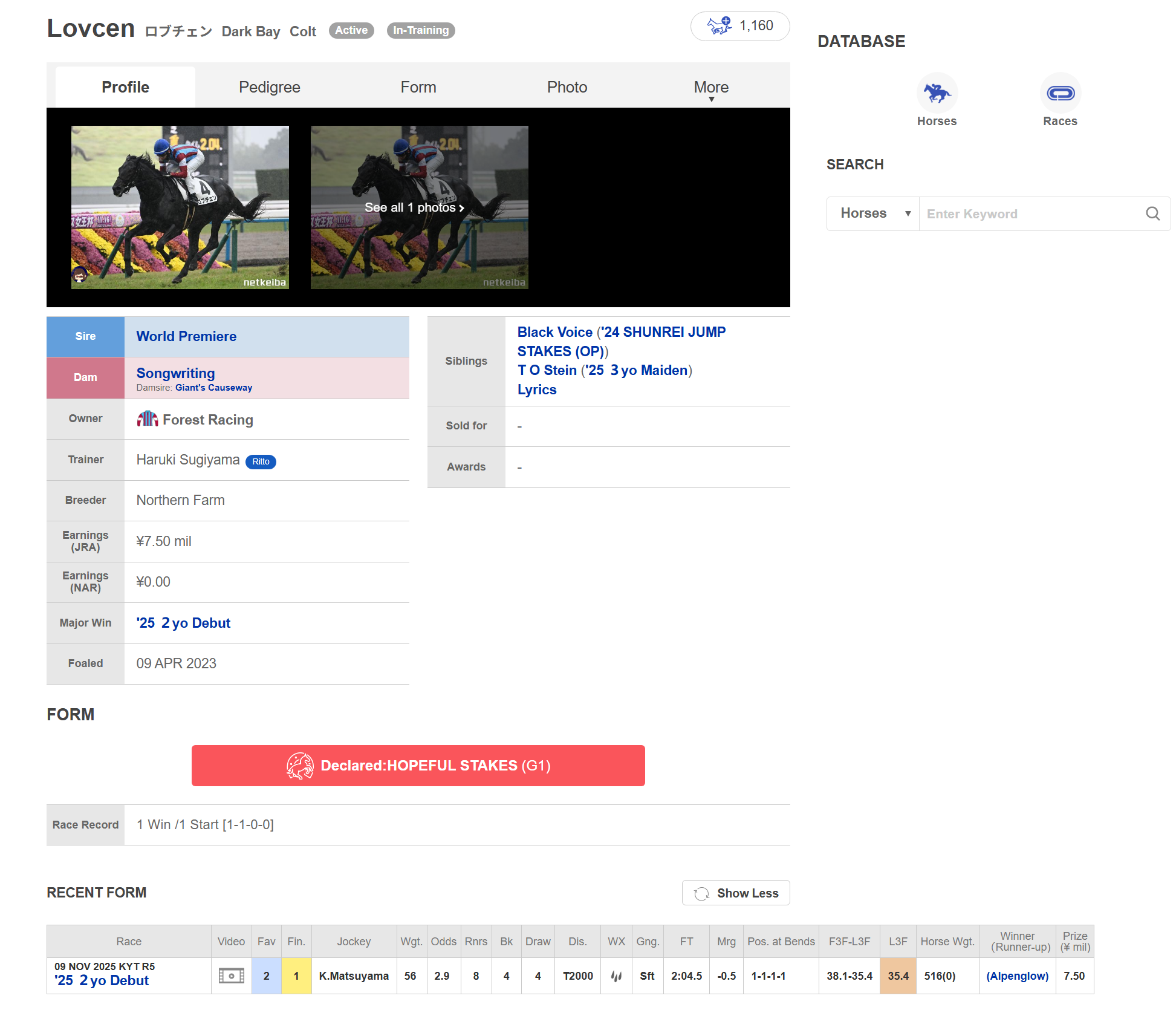Click See all 1 photos thumbnail
This screenshot has height=1013, width=1176.
tap(419, 207)
